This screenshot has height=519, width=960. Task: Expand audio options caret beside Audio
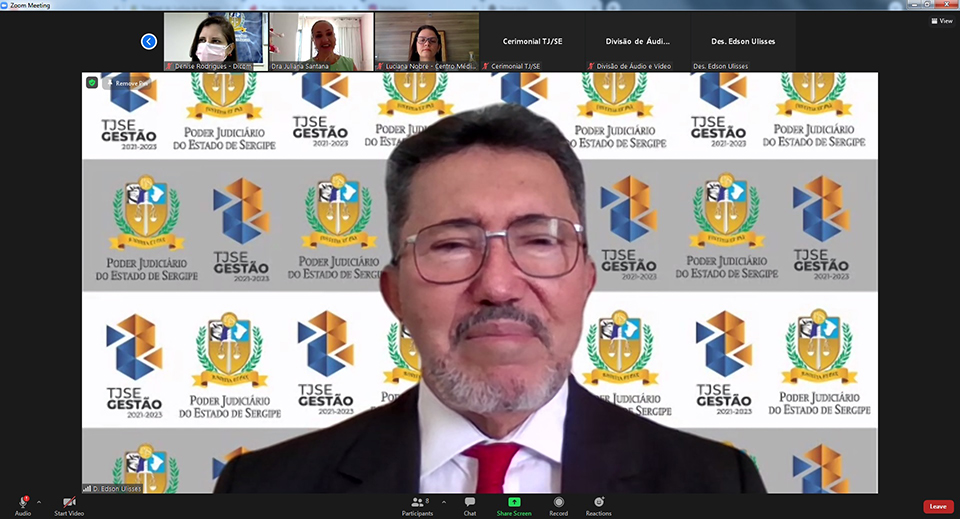point(39,502)
